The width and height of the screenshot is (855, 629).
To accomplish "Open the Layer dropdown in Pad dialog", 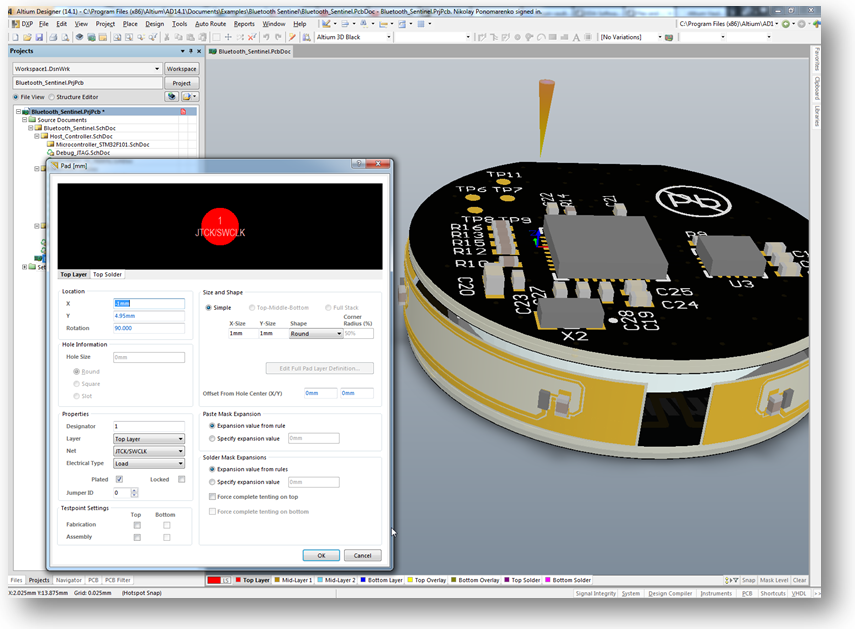I will click(x=149, y=439).
